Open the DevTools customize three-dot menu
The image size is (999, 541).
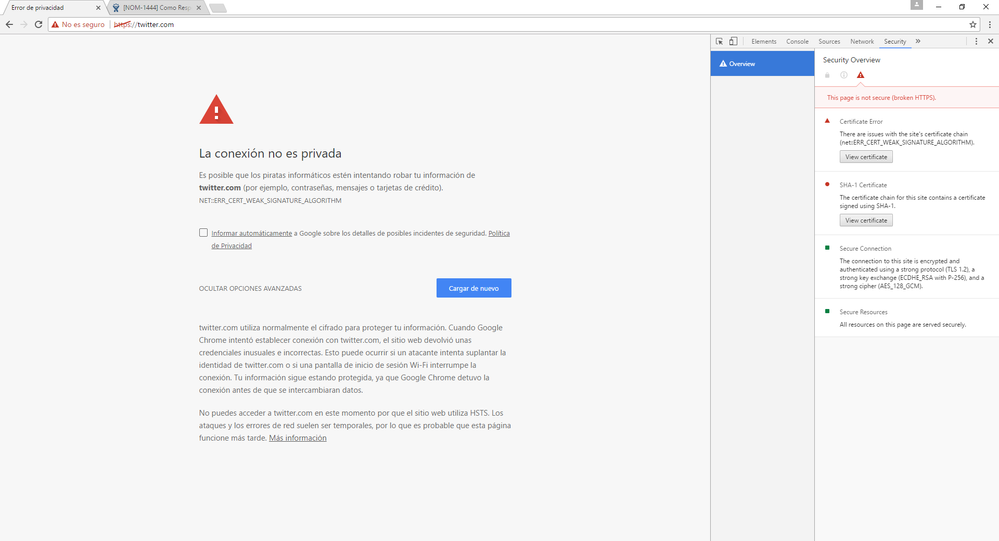(976, 41)
